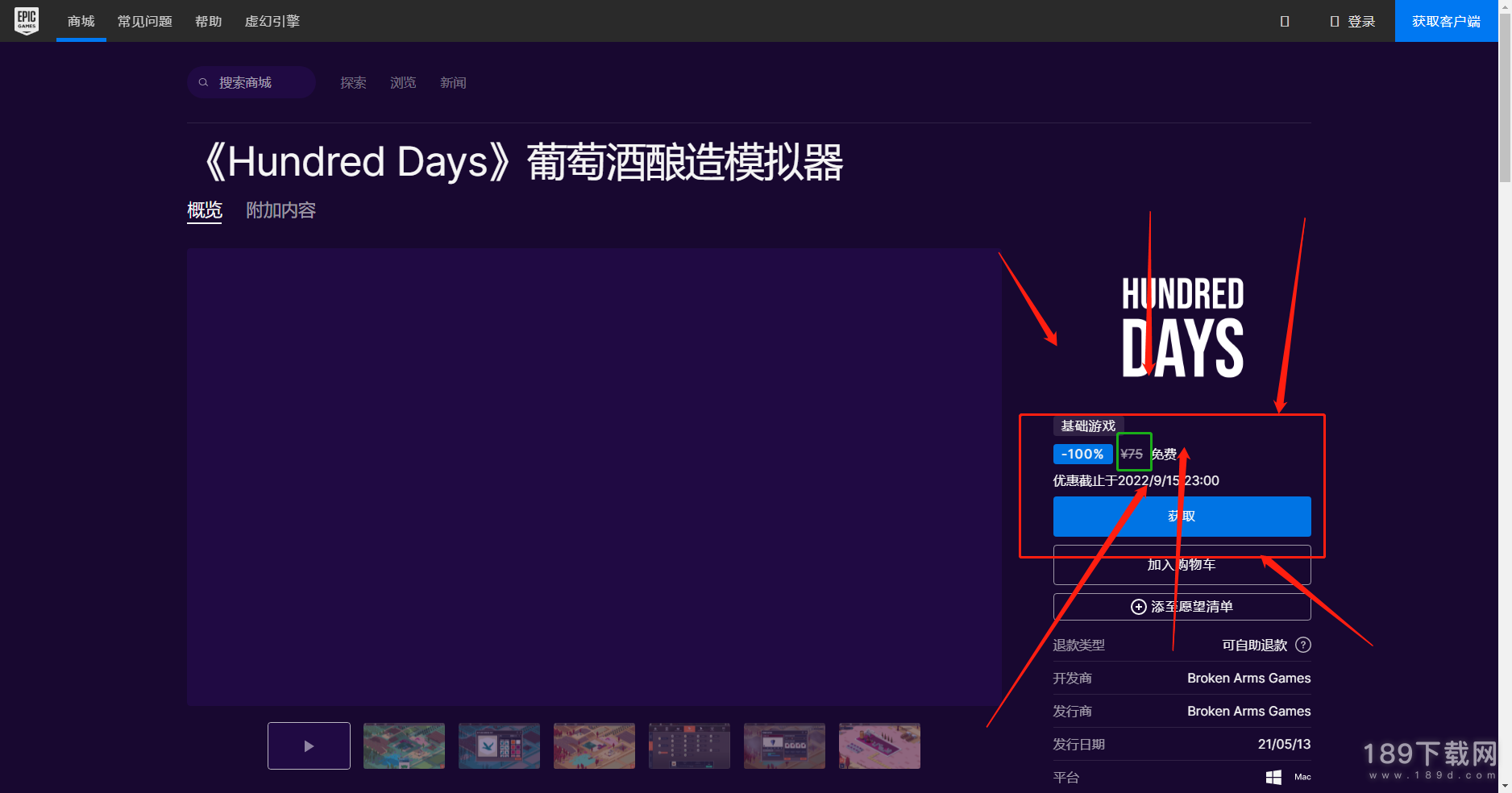The image size is (1512, 793).
Task: Click 加入购物车 add to cart
Action: [x=1182, y=565]
